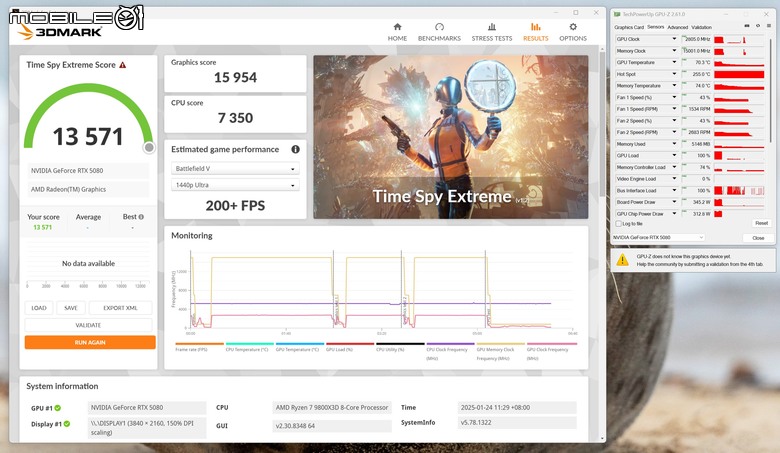Click the red warning triangle beside Time Spy Extreme Score
The width and height of the screenshot is (780, 453).
[122, 65]
